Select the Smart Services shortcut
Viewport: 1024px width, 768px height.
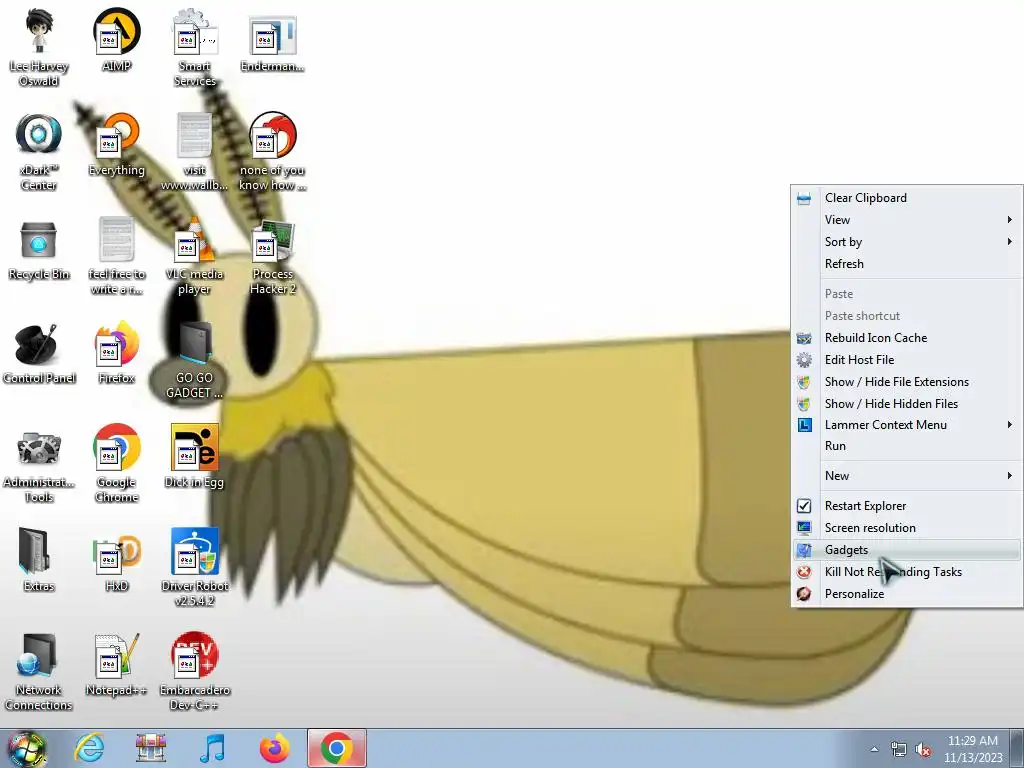[195, 47]
